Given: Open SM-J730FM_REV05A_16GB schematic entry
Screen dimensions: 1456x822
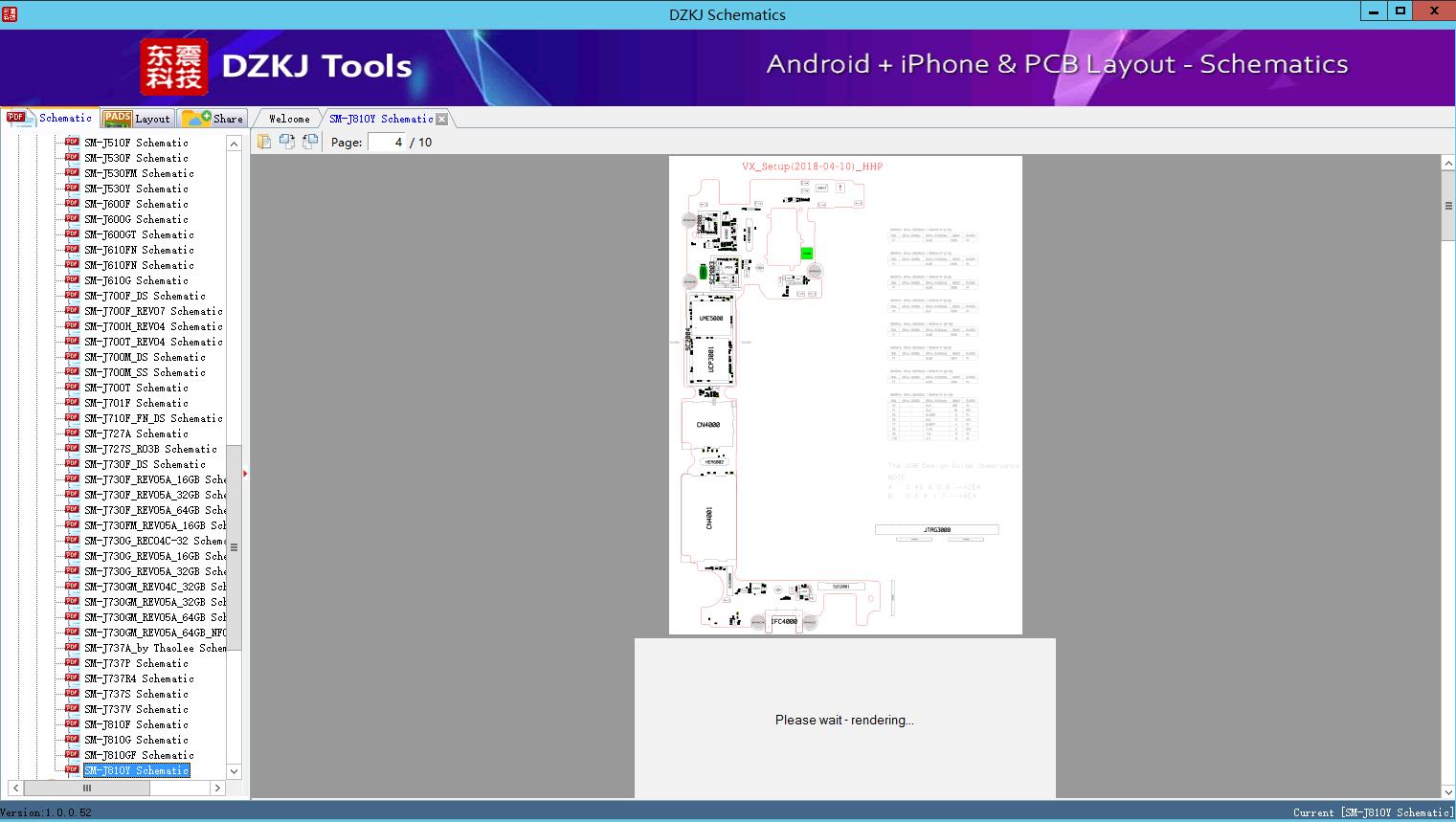Looking at the screenshot, I should click(x=155, y=525).
